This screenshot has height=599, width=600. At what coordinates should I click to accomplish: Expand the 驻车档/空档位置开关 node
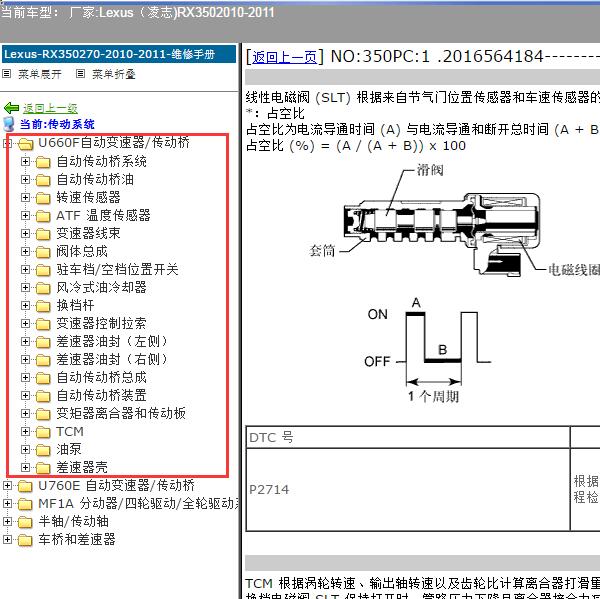25,269
